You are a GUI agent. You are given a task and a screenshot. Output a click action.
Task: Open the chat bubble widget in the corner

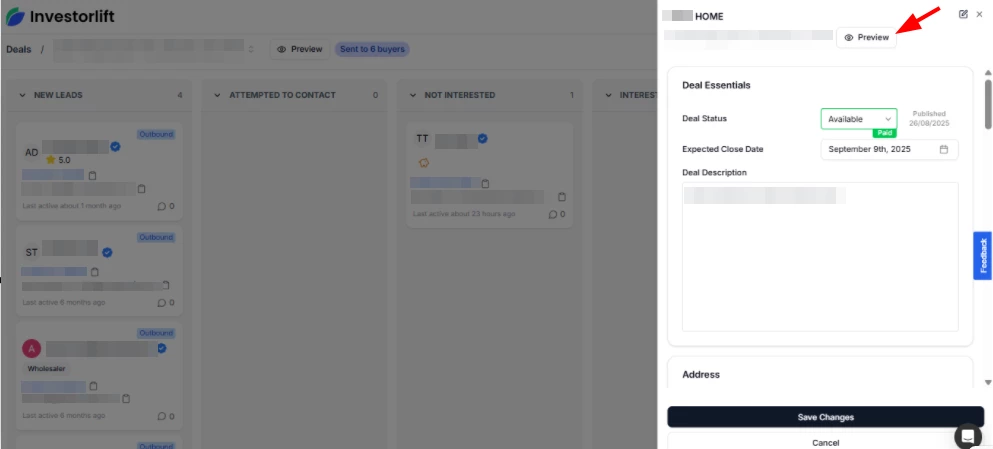pos(968,436)
